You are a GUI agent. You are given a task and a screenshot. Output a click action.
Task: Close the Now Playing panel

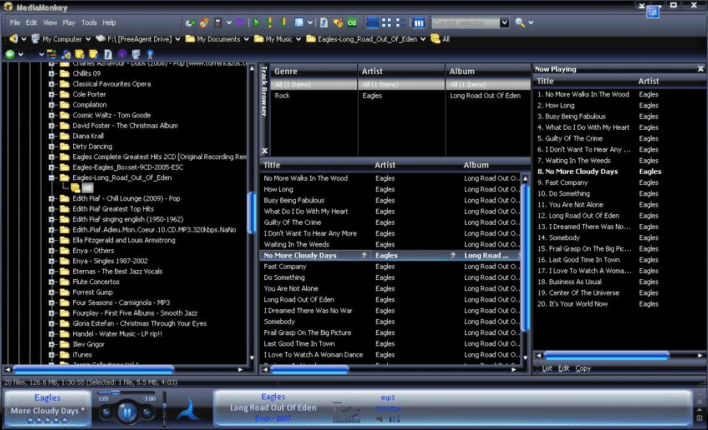pos(700,69)
